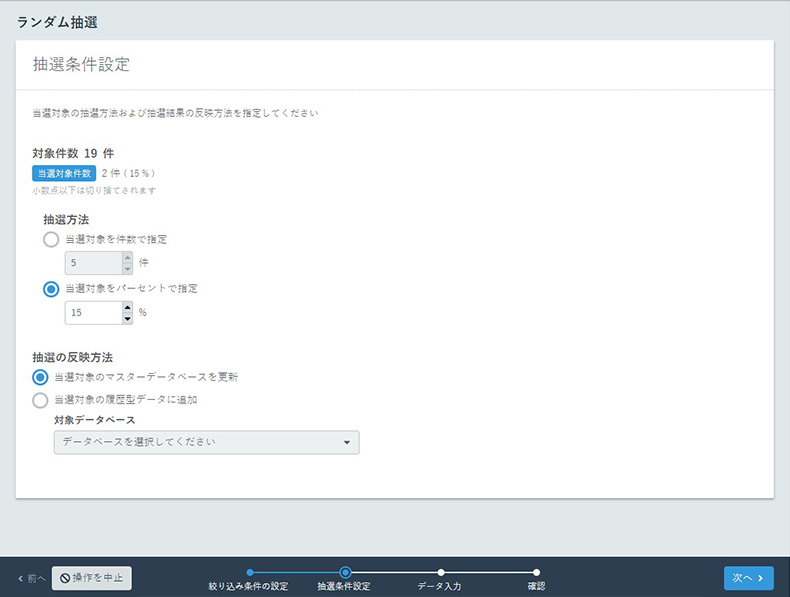Click the 対象件数 19 件 text
The height and width of the screenshot is (597, 790).
(73, 153)
